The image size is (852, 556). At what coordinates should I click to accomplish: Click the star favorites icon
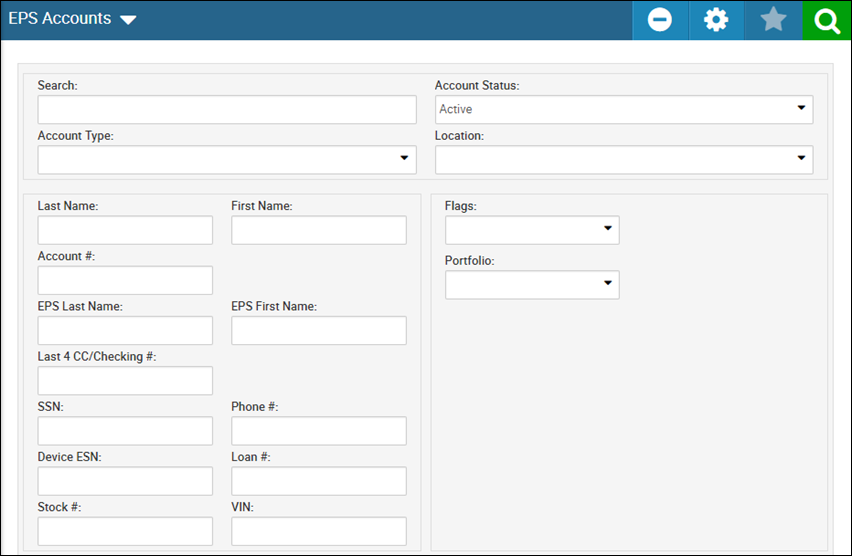(x=773, y=20)
